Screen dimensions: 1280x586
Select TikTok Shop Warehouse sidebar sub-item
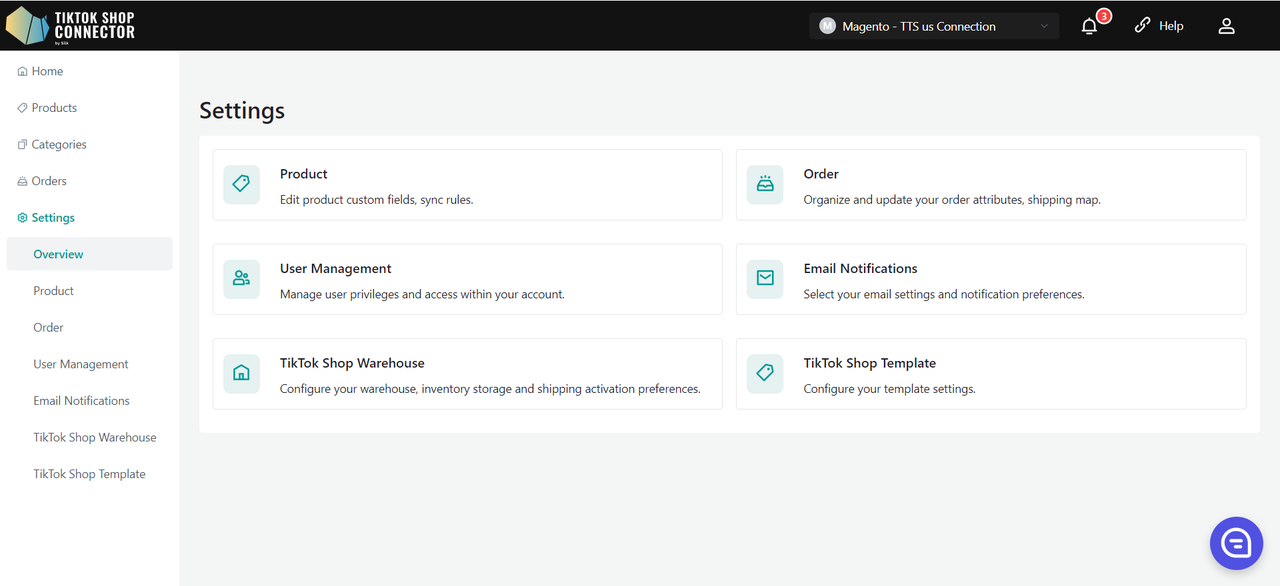(x=94, y=438)
